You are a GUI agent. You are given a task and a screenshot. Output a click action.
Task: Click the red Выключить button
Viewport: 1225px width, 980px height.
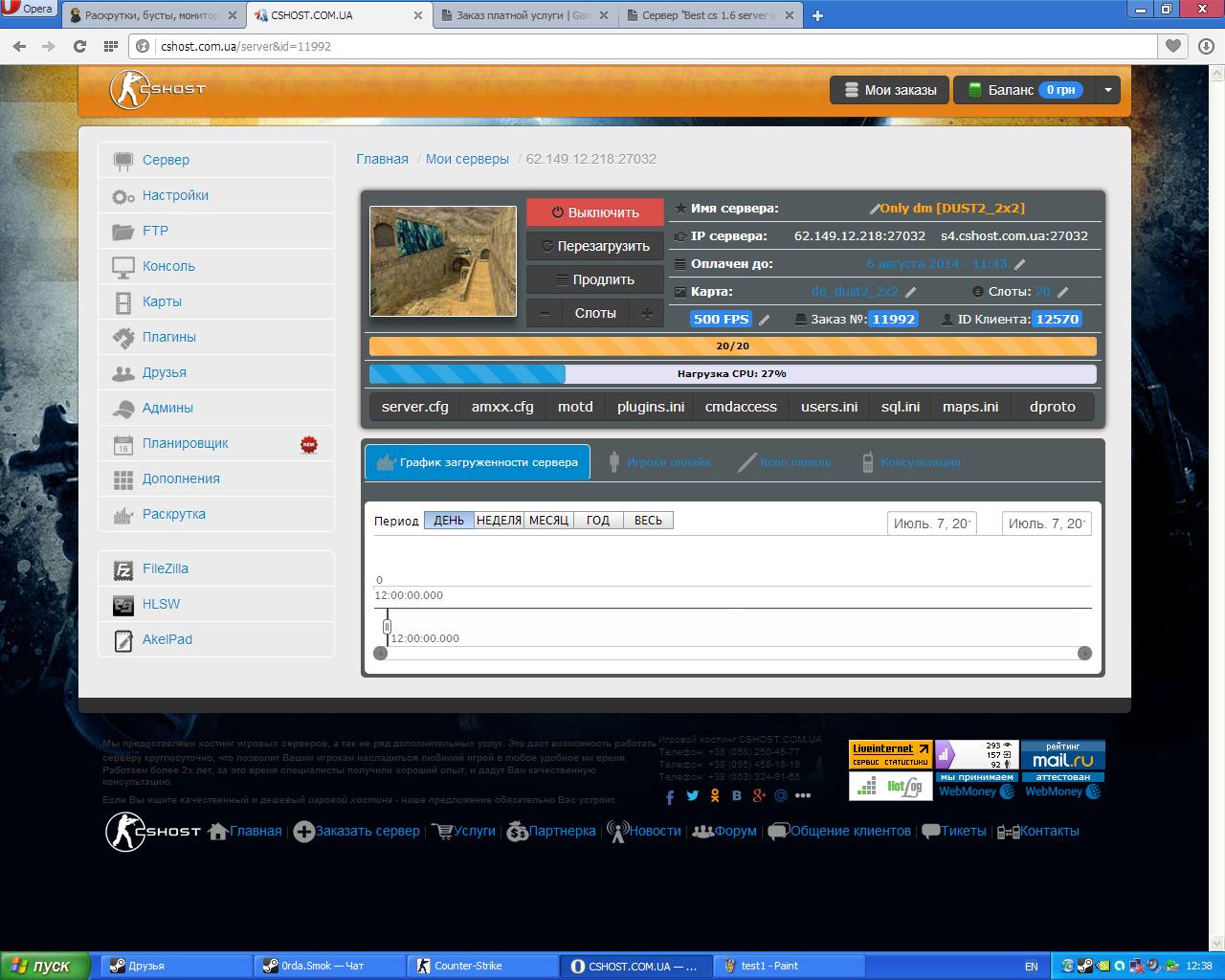(x=595, y=212)
